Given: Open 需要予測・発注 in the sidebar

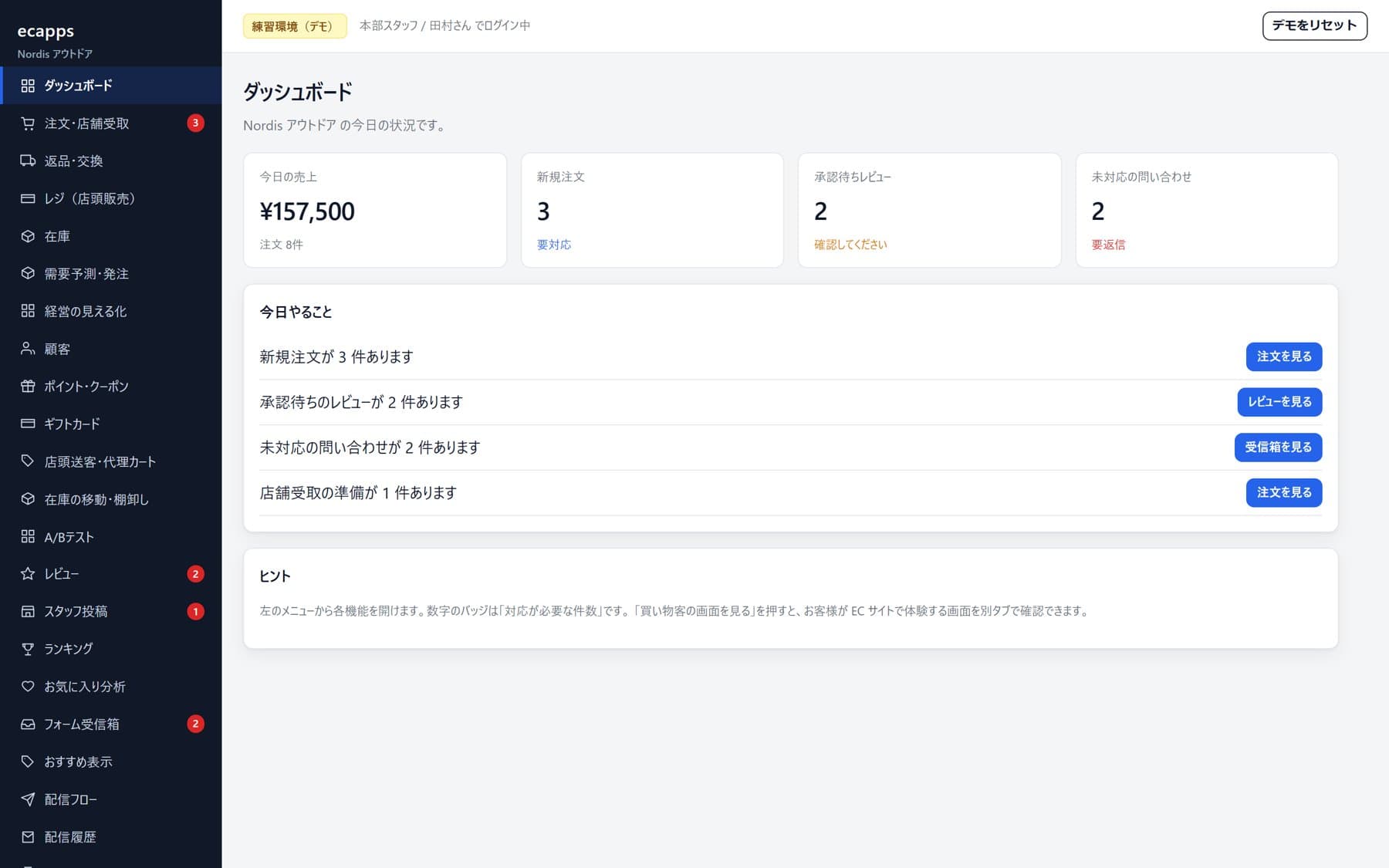Looking at the screenshot, I should tap(111, 274).
